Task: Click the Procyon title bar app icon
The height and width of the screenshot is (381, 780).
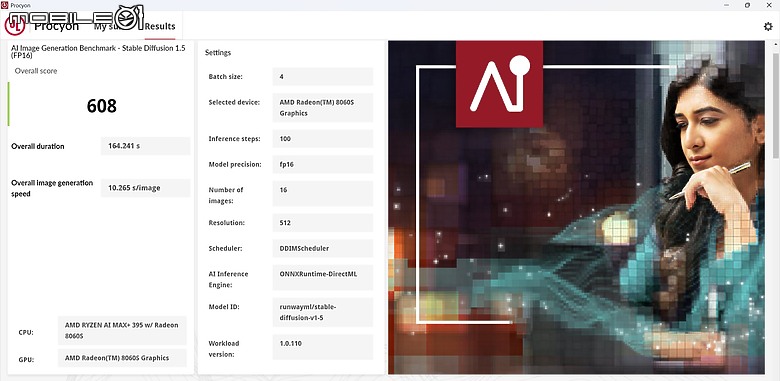Action: click(4, 5)
